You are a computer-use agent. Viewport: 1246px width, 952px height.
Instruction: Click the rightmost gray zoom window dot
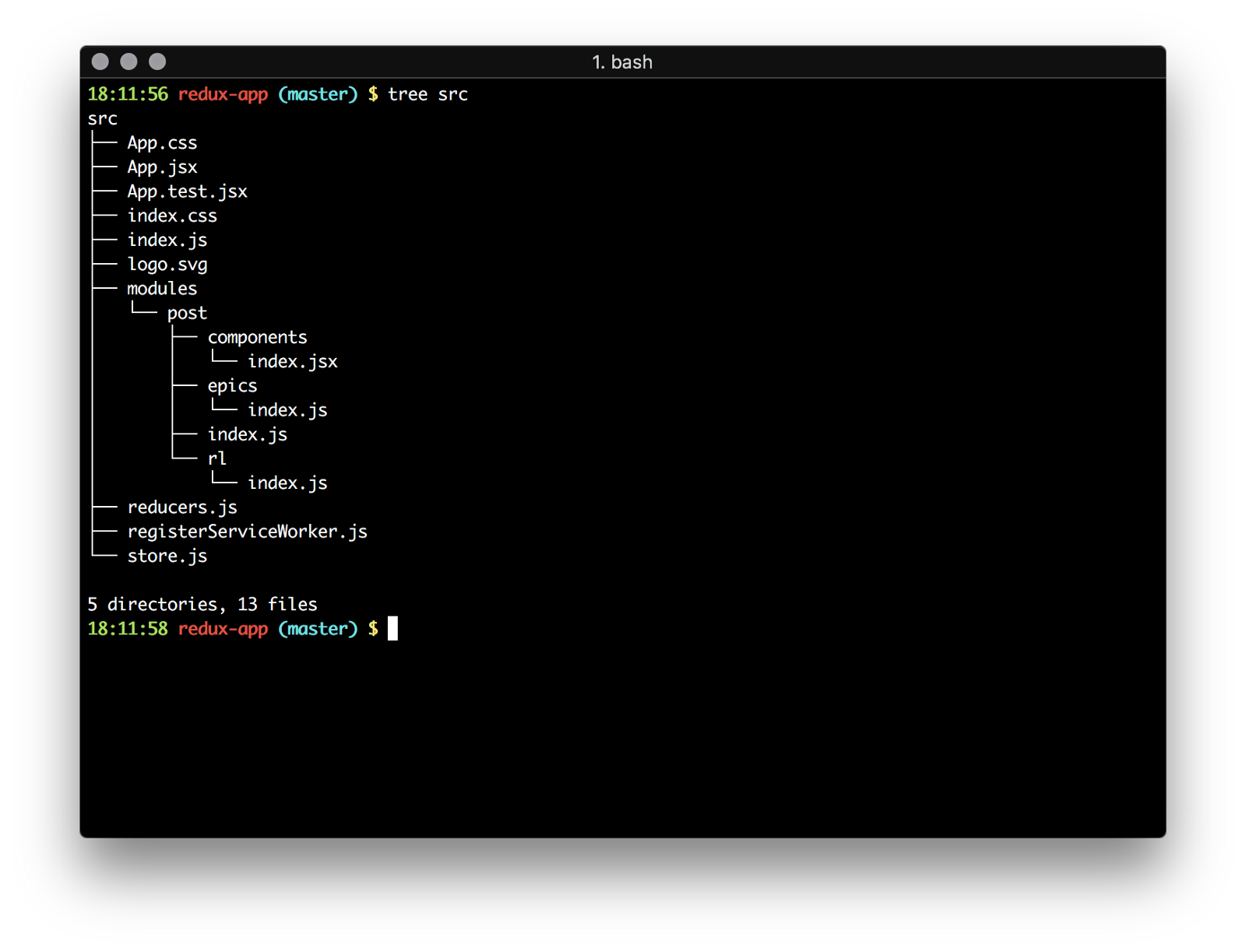tap(157, 61)
